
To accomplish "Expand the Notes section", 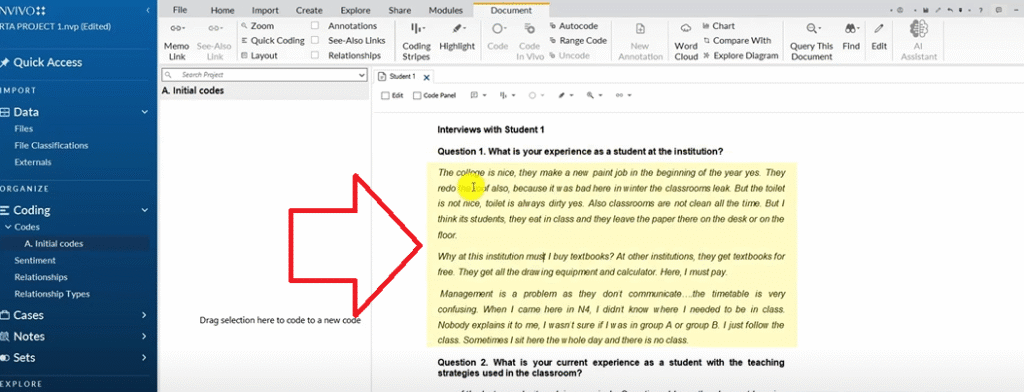I will pyautogui.click(x=144, y=336).
